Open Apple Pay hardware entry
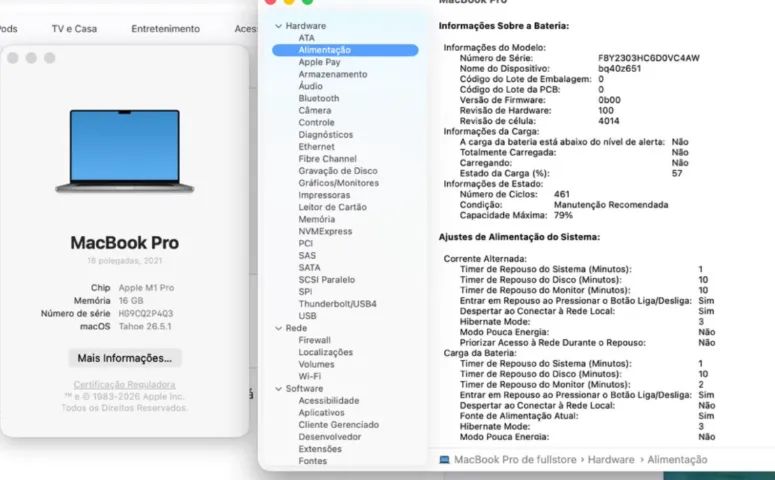Screen dimensions: 775x480 [319, 62]
